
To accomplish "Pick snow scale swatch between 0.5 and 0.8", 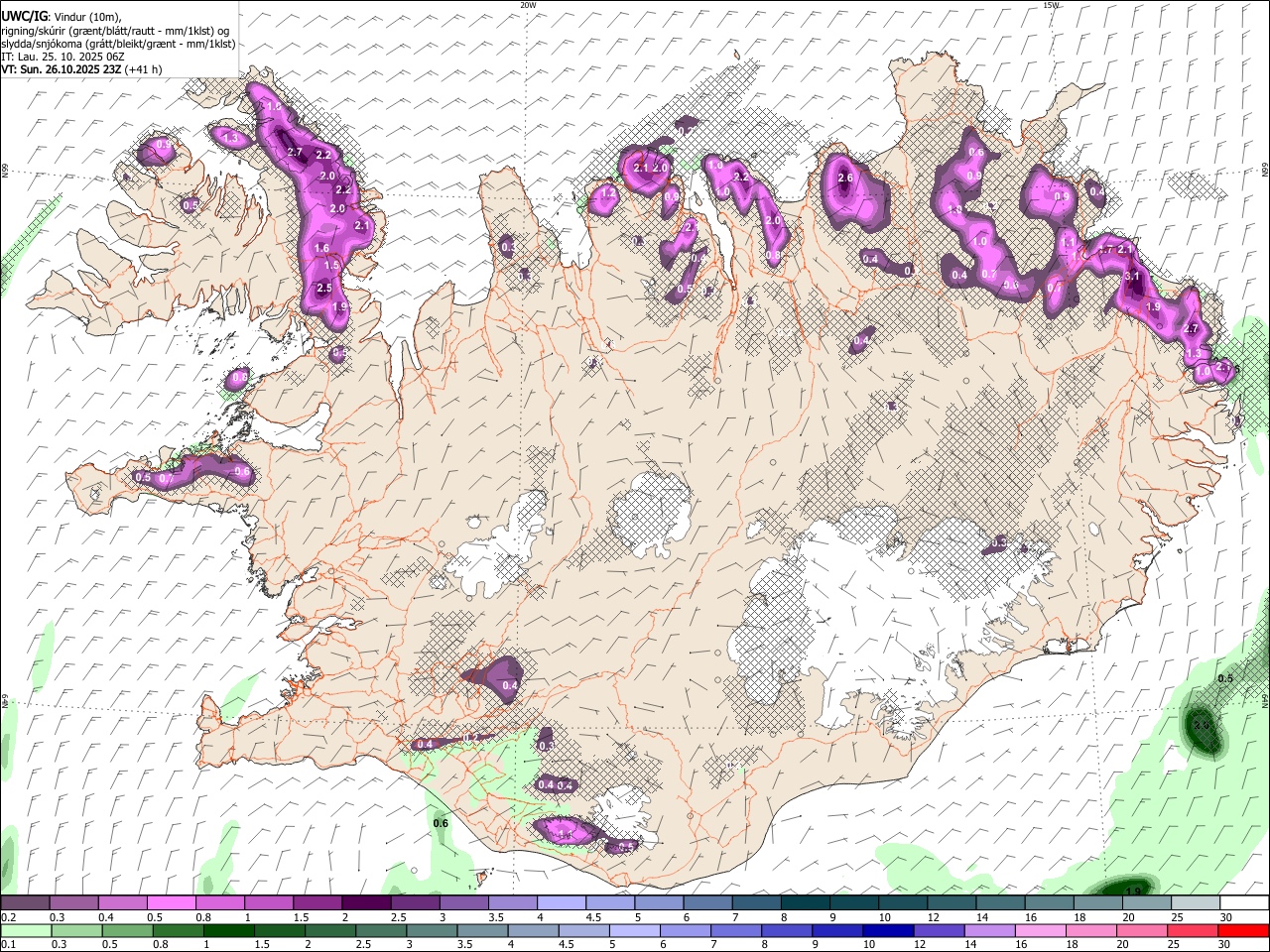I will [171, 903].
